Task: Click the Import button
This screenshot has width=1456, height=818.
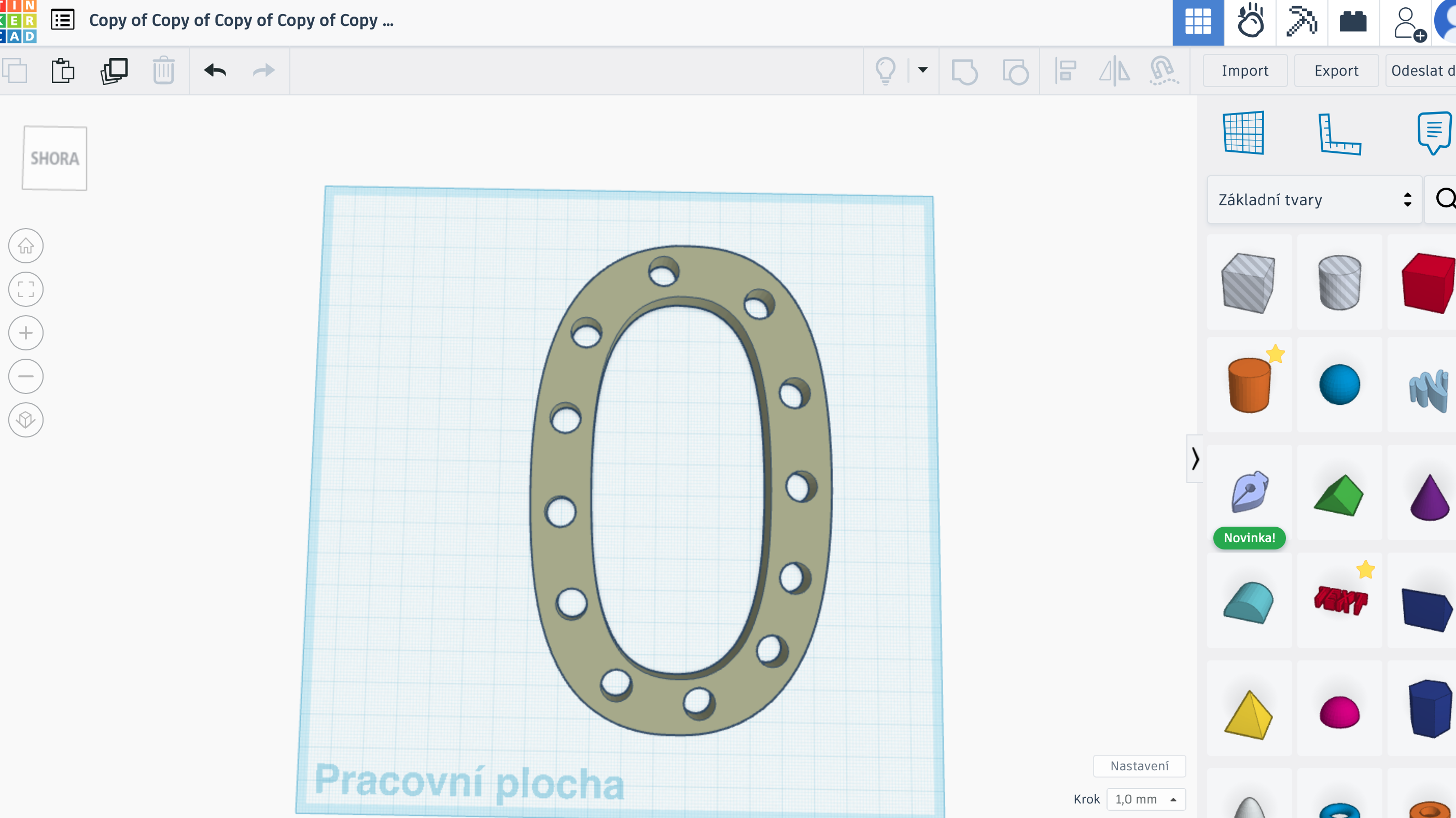Action: click(1244, 70)
